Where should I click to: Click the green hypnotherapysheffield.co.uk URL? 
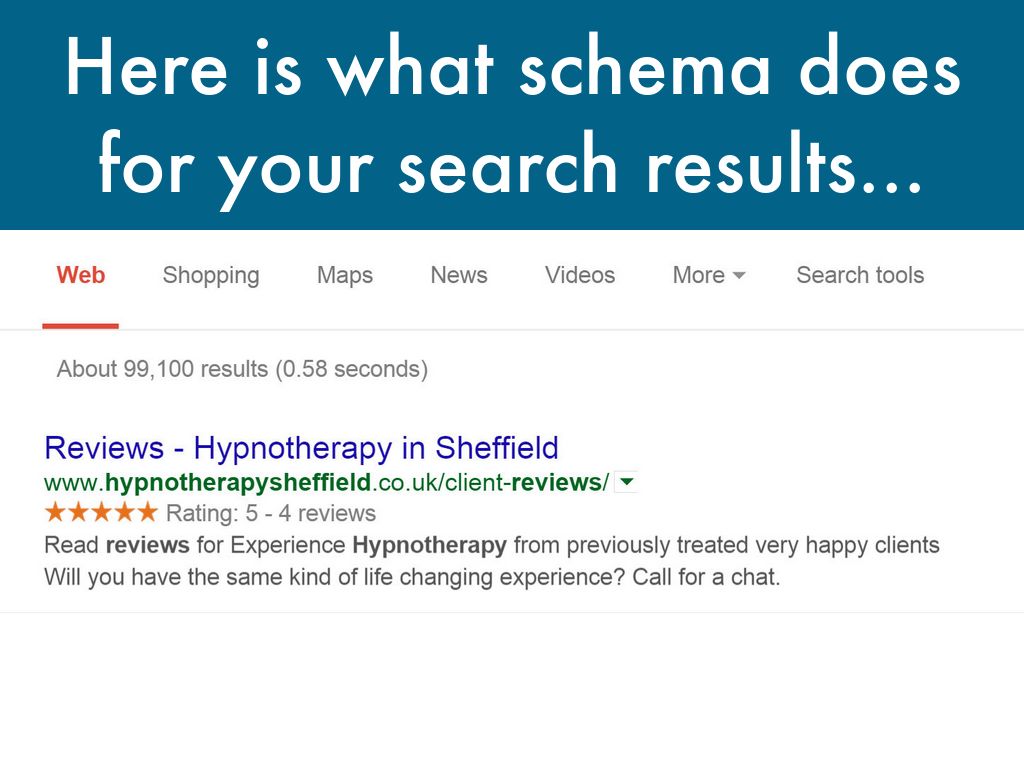tap(326, 483)
